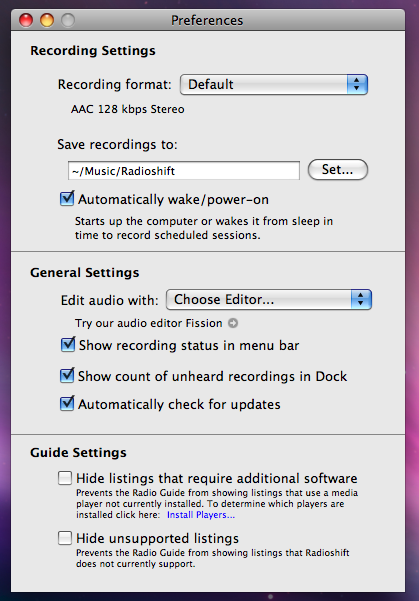419x601 pixels.
Task: Click the gray disabled zoom button
Action: click(x=68, y=20)
